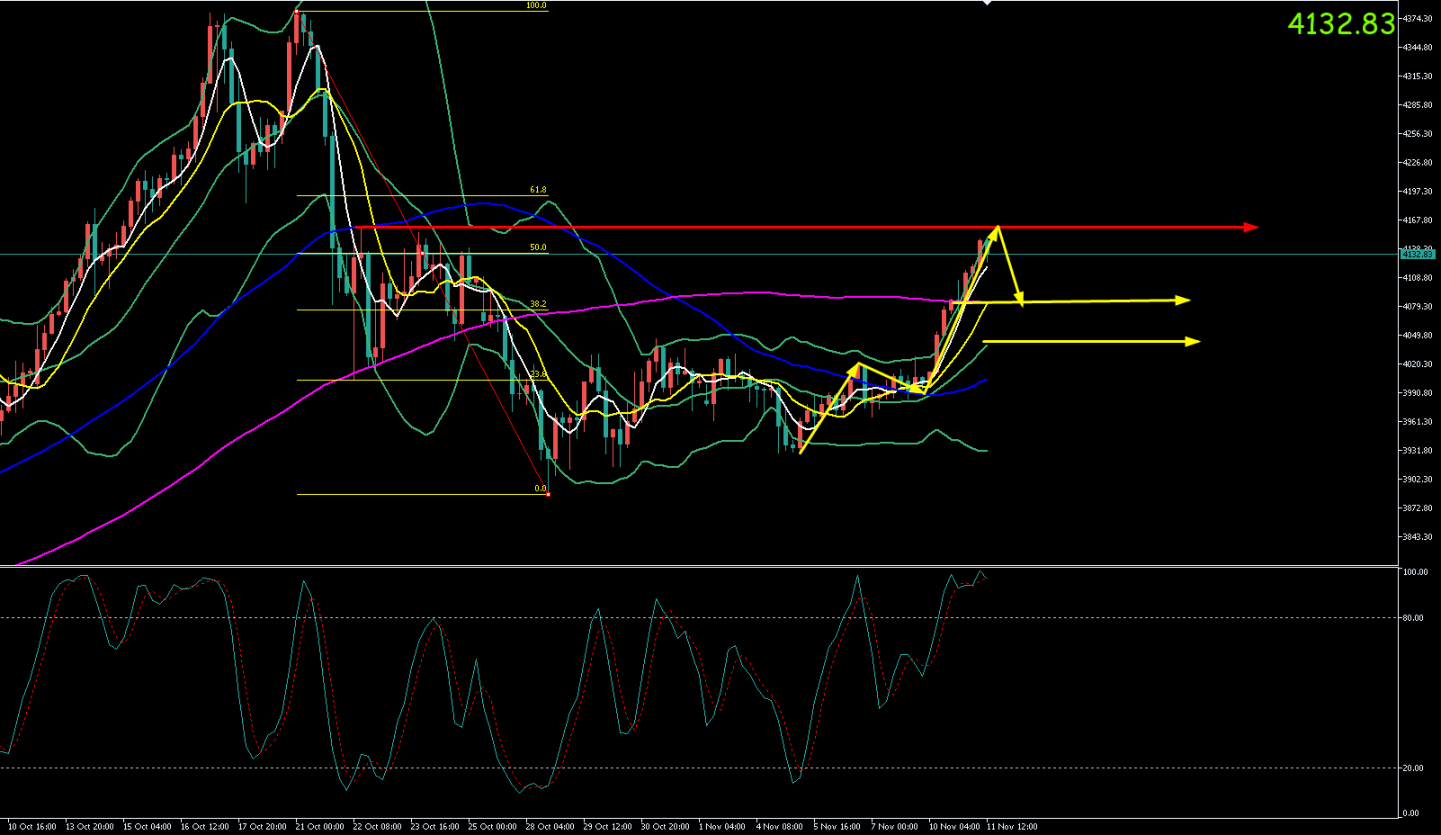Image resolution: width=1441 pixels, height=835 pixels.
Task: Click the yellow arrow peak at red line
Action: pyautogui.click(x=996, y=229)
